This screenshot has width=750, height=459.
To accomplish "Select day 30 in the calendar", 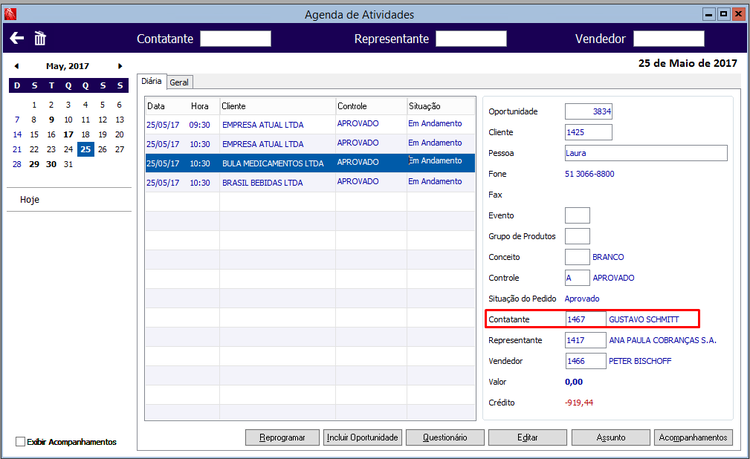I will pyautogui.click(x=51, y=164).
